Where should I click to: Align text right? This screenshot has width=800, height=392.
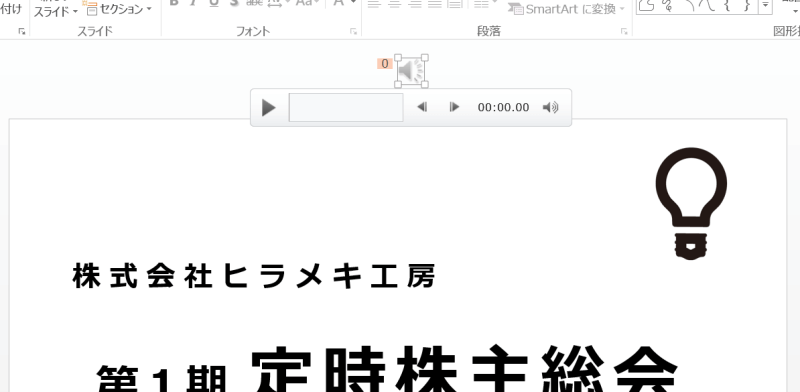(x=415, y=4)
